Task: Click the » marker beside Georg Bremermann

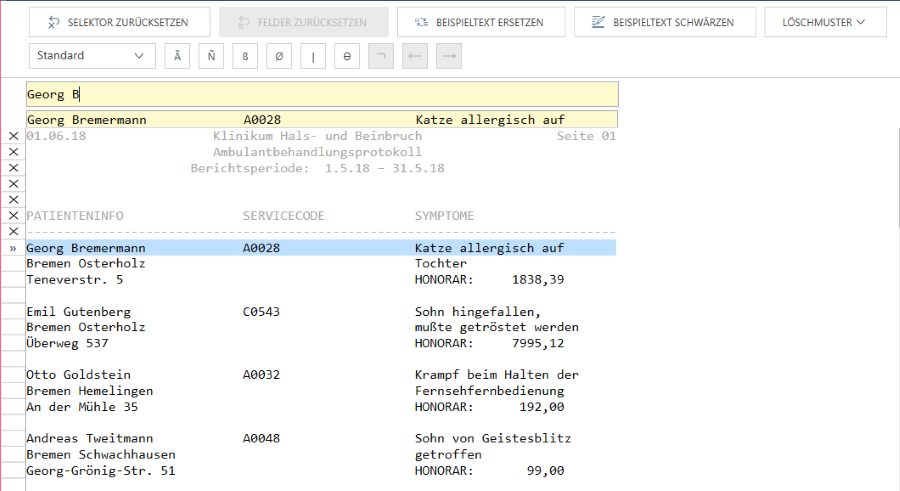Action: [x=13, y=248]
